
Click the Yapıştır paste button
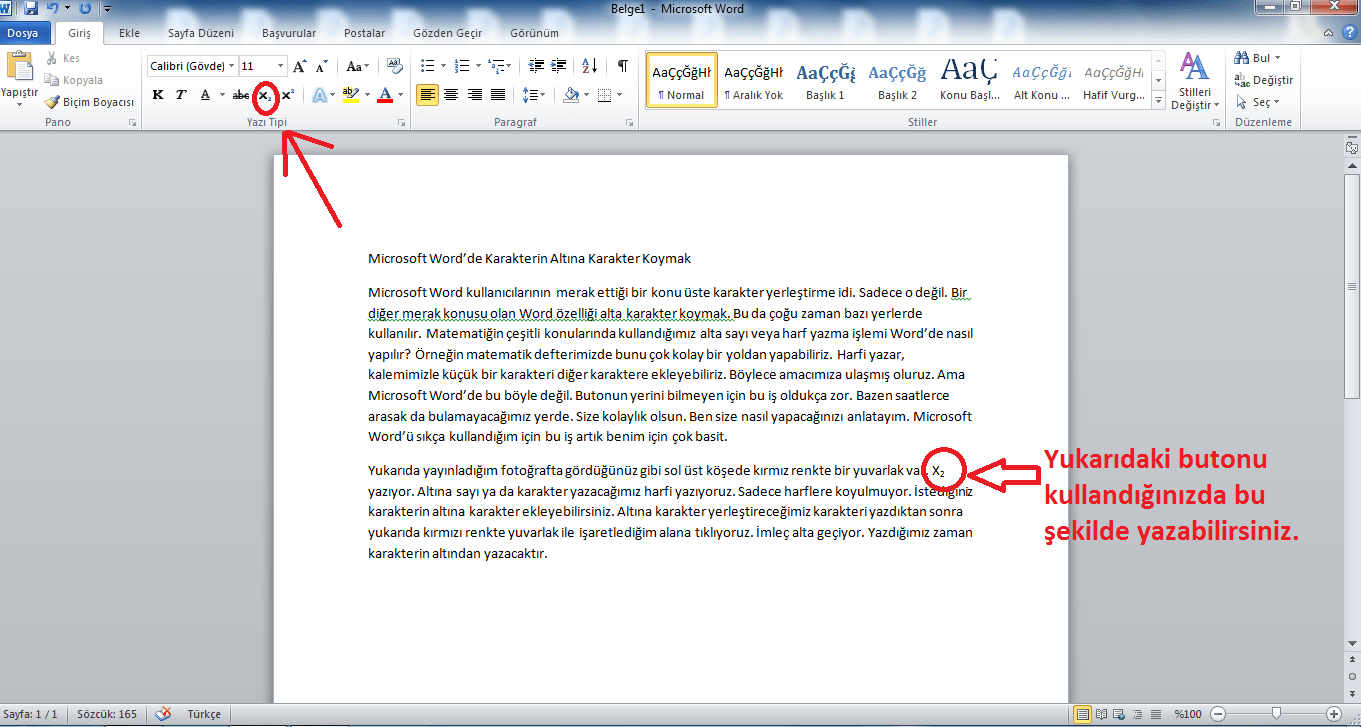19,78
